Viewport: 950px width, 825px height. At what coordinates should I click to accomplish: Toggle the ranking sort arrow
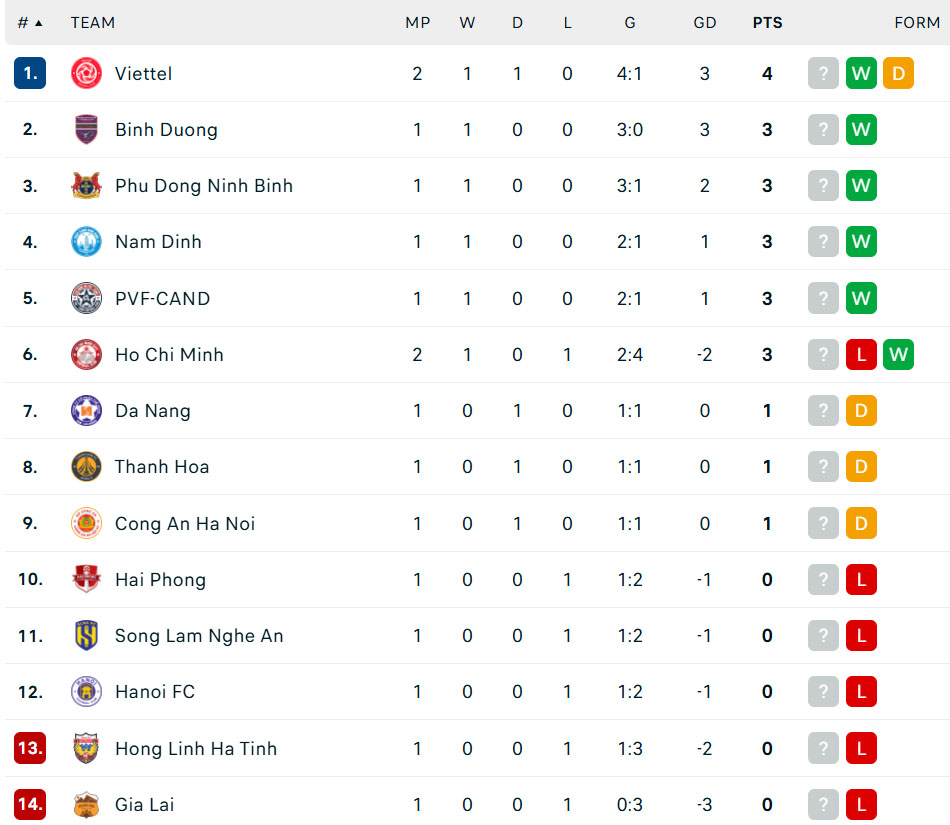(x=40, y=22)
